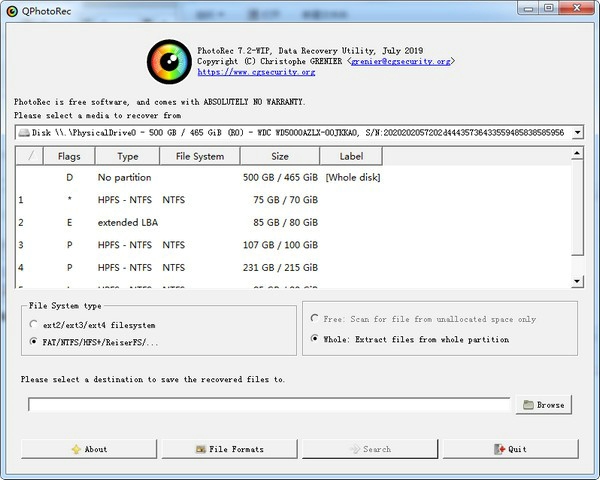
Task: Select ext2/ext3/ext4 filesystem option
Action: (36, 325)
